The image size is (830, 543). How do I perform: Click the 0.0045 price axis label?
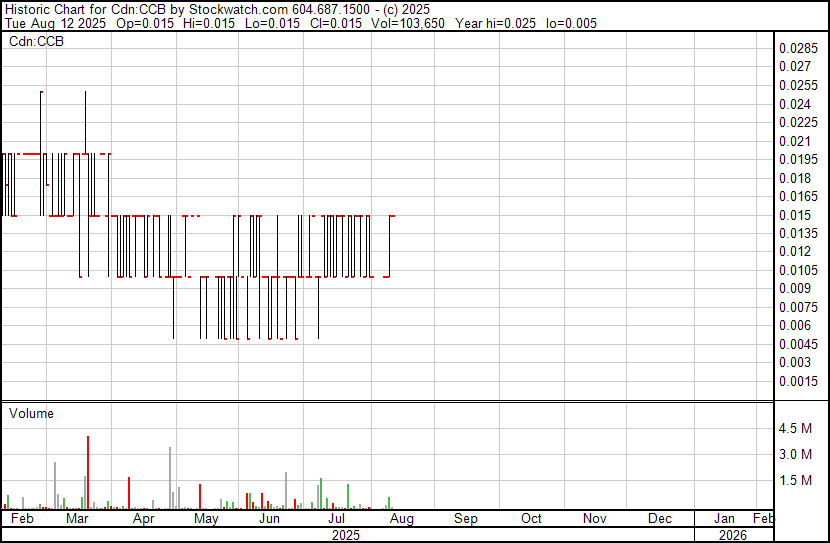(x=798, y=345)
